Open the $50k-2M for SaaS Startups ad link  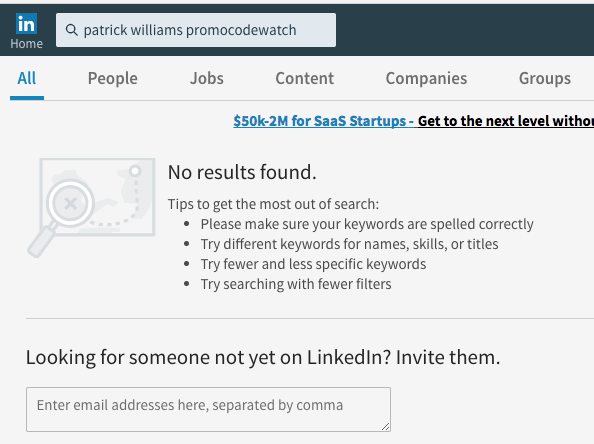coord(323,121)
